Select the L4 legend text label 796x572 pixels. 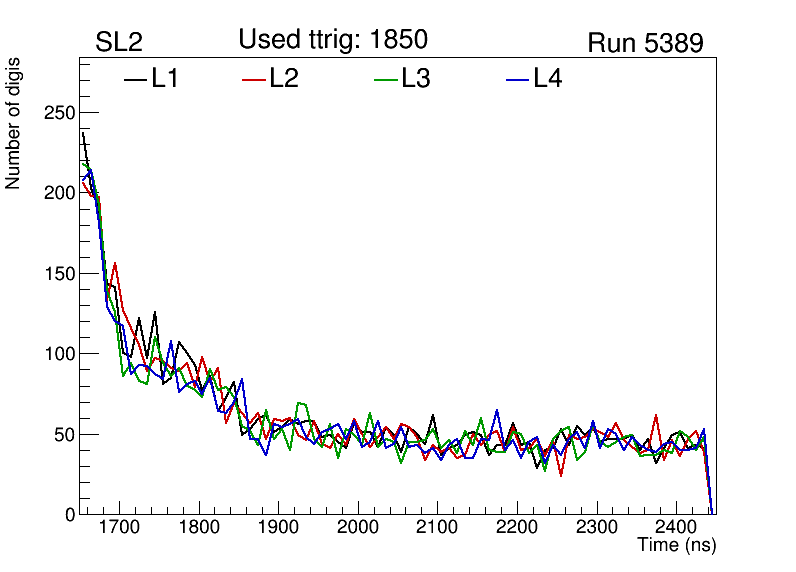click(547, 79)
